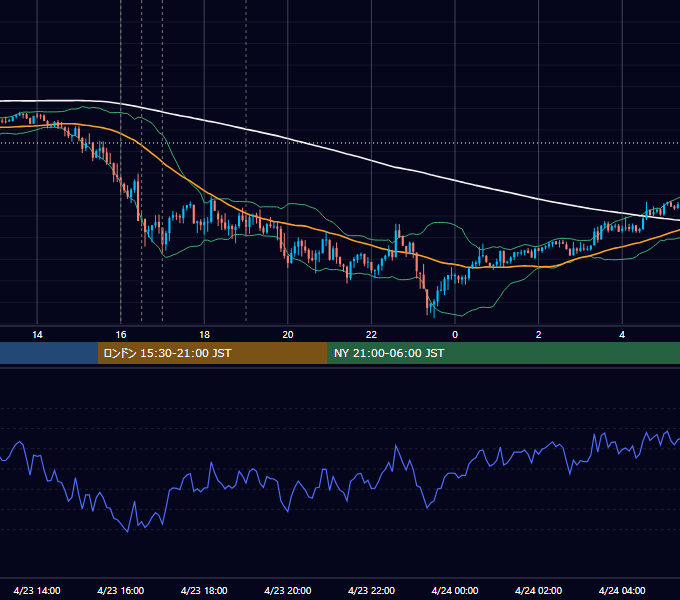
Task: Click the 4/23 22:00 date label
Action: (371, 590)
